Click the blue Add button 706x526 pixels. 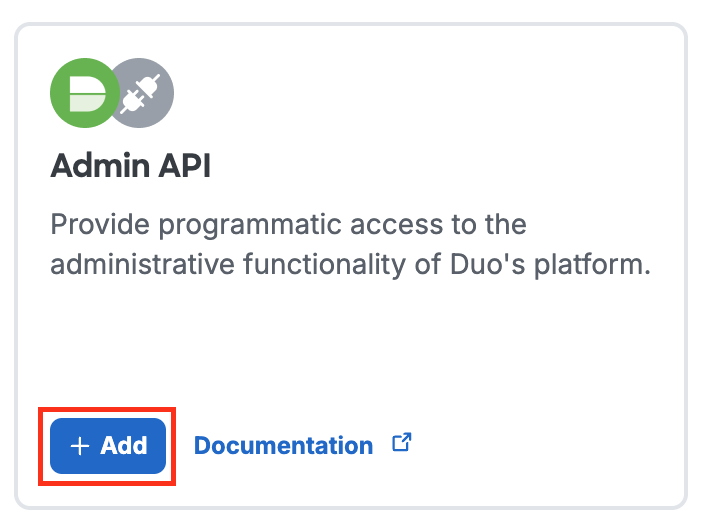(x=108, y=446)
